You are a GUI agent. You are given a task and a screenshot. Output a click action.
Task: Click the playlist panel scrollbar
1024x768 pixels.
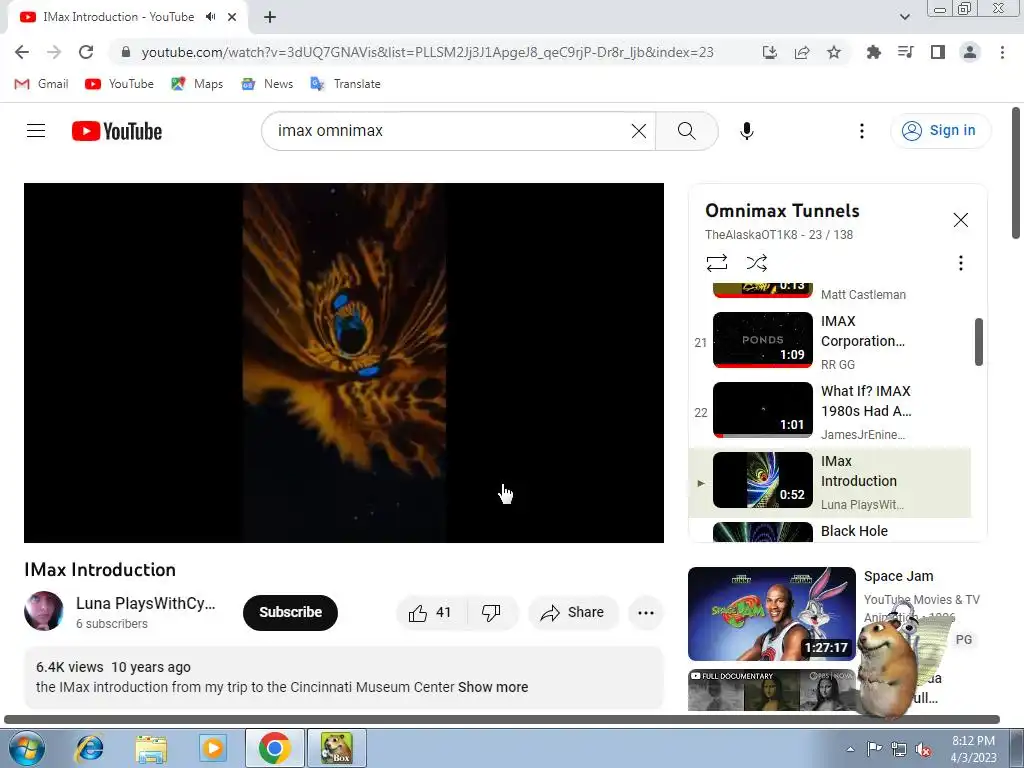click(x=978, y=342)
